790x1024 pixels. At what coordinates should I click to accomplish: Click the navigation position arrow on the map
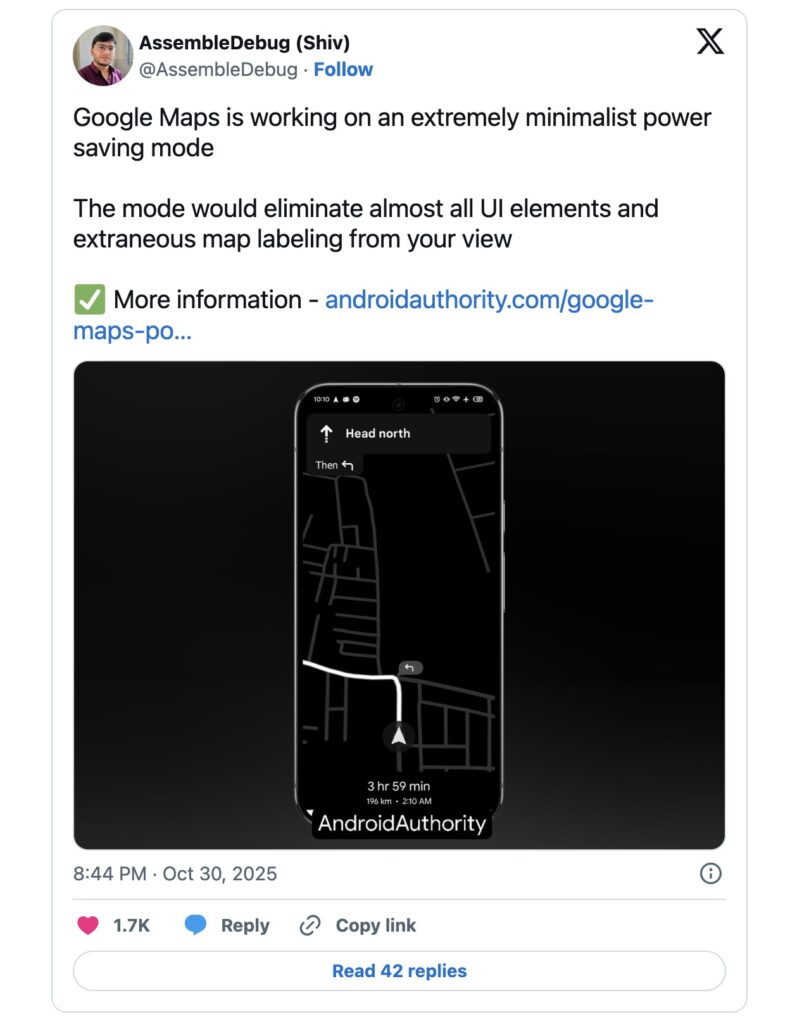tap(399, 737)
